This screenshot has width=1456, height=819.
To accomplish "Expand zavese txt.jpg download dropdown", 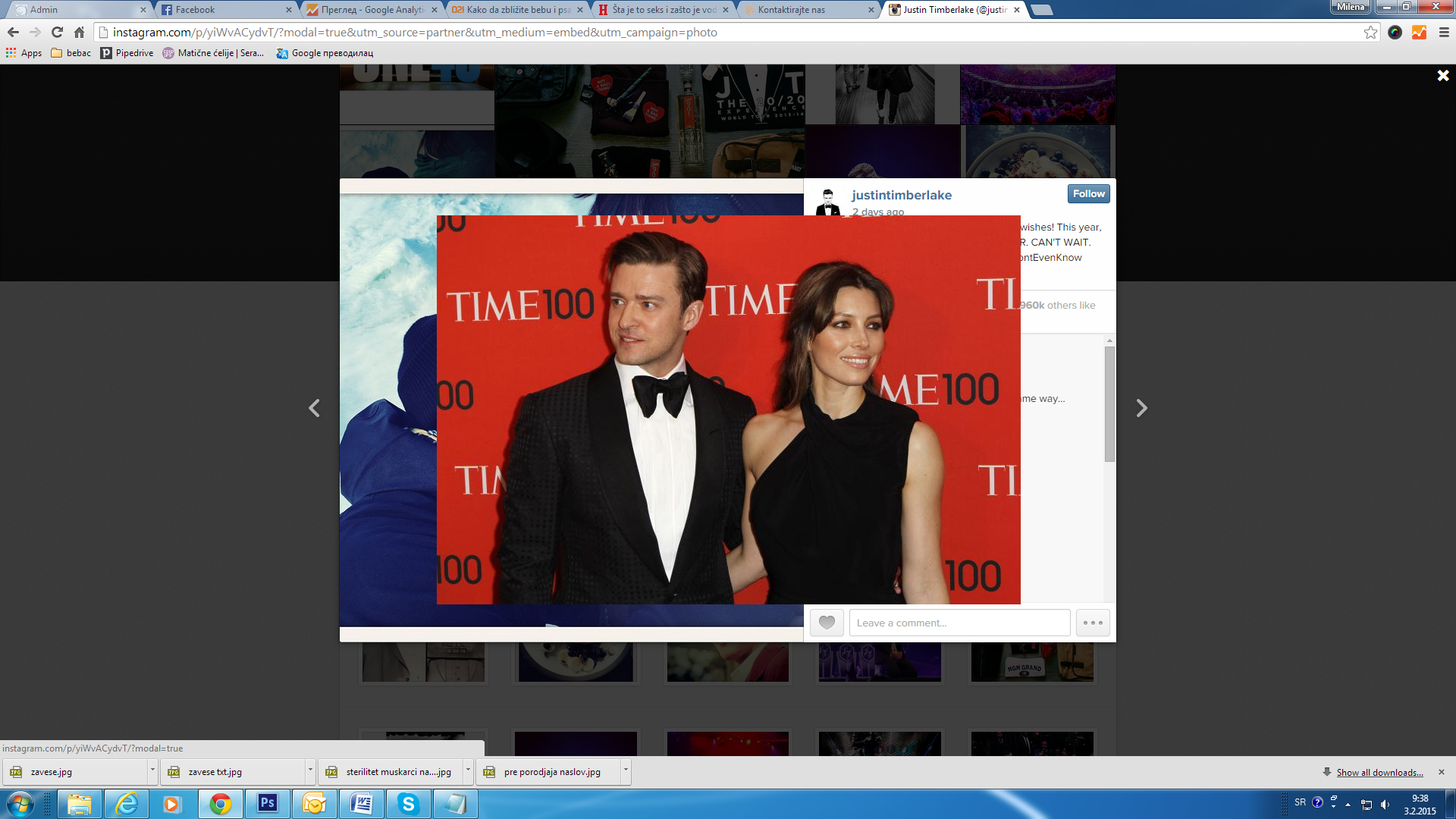I will click(310, 770).
